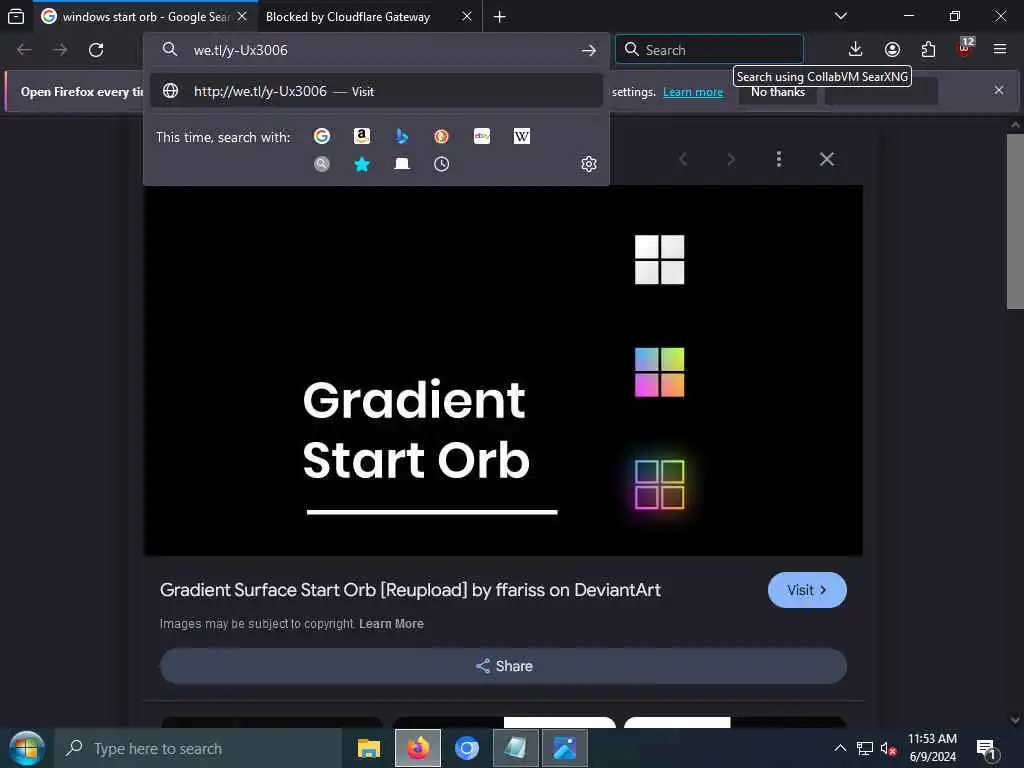
Task: Search in History using clock icon
Action: (441, 164)
